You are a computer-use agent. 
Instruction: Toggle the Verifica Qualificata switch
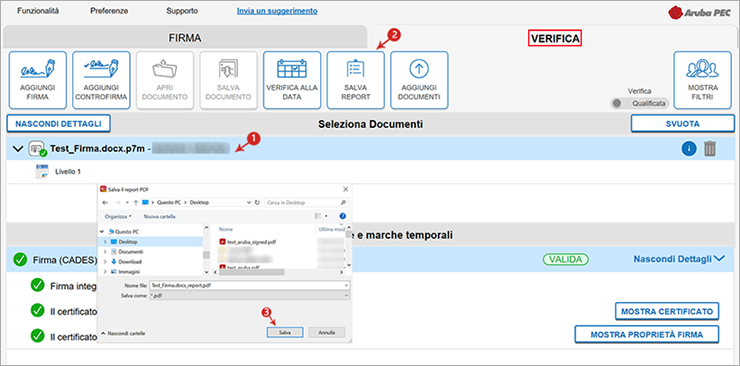[x=639, y=103]
